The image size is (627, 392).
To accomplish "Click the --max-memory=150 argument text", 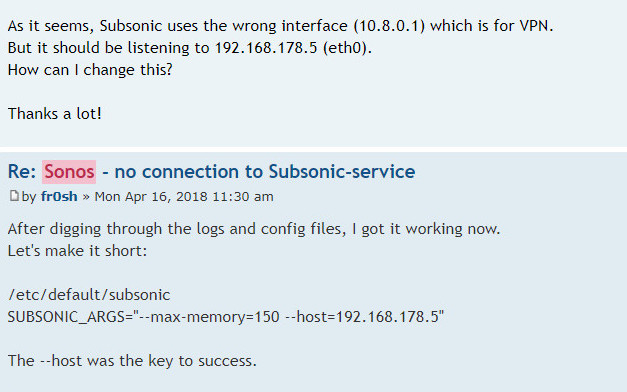I will point(209,317).
